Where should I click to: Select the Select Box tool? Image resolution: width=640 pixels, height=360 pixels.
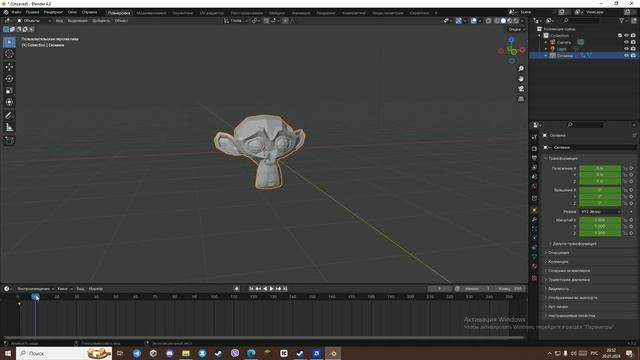tap(9, 42)
